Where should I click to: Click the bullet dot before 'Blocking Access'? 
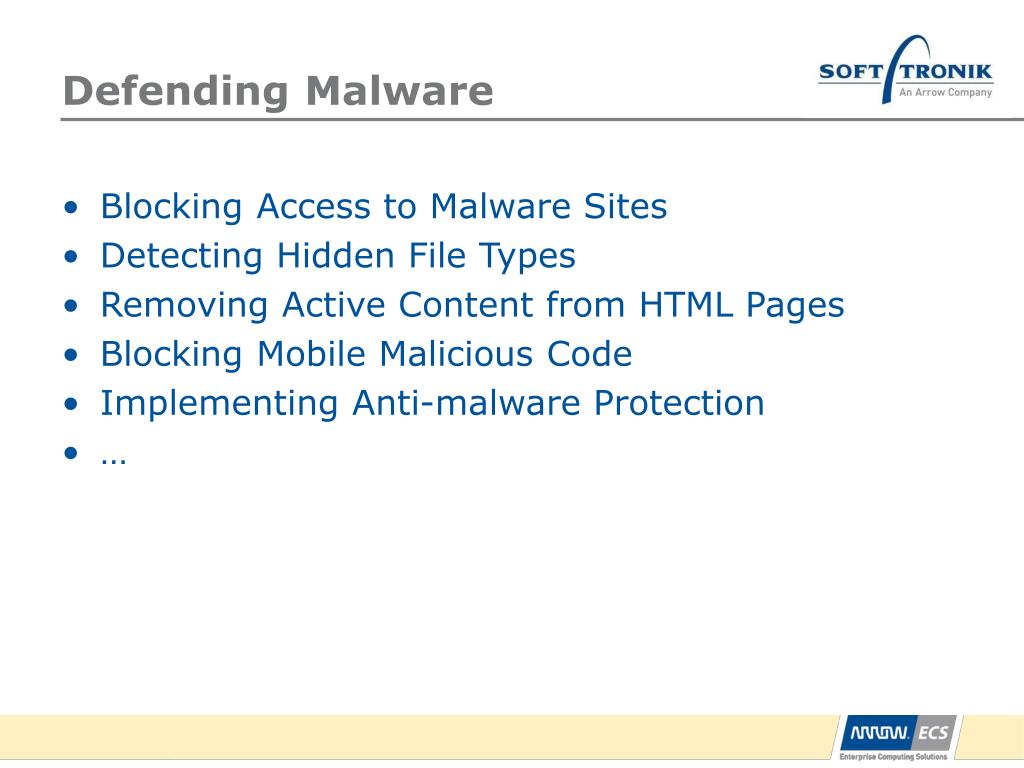71,208
